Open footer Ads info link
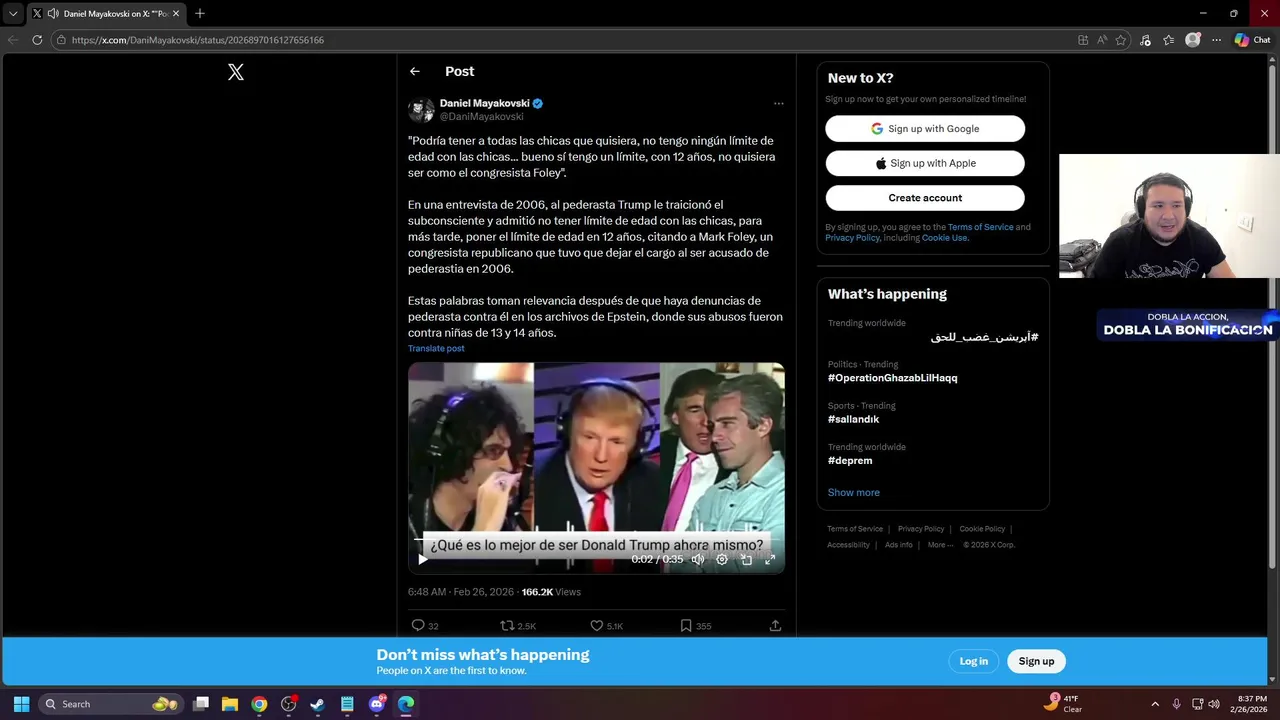This screenshot has height=720, width=1280. (x=898, y=545)
